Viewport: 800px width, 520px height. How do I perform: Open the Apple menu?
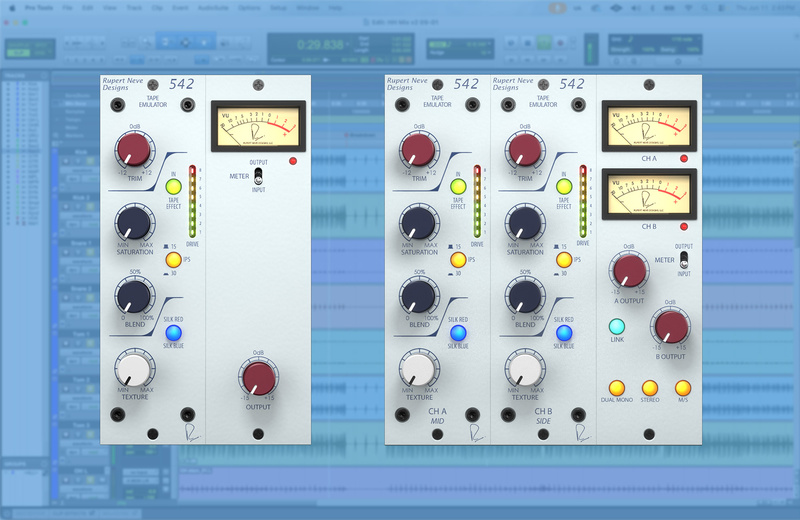(x=12, y=8)
